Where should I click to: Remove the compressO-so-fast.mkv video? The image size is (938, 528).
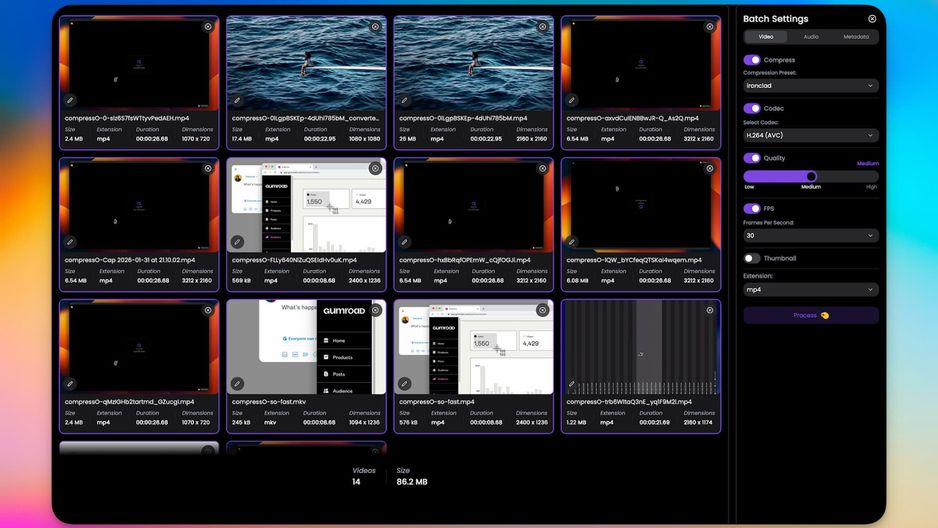[375, 310]
